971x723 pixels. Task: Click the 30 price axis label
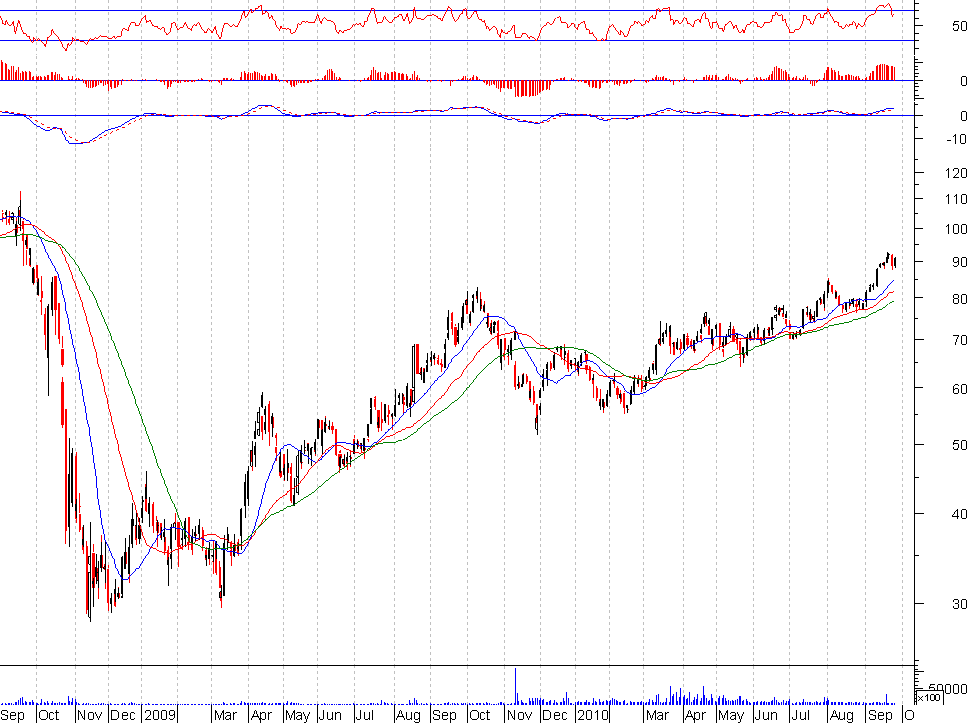[x=960, y=604]
